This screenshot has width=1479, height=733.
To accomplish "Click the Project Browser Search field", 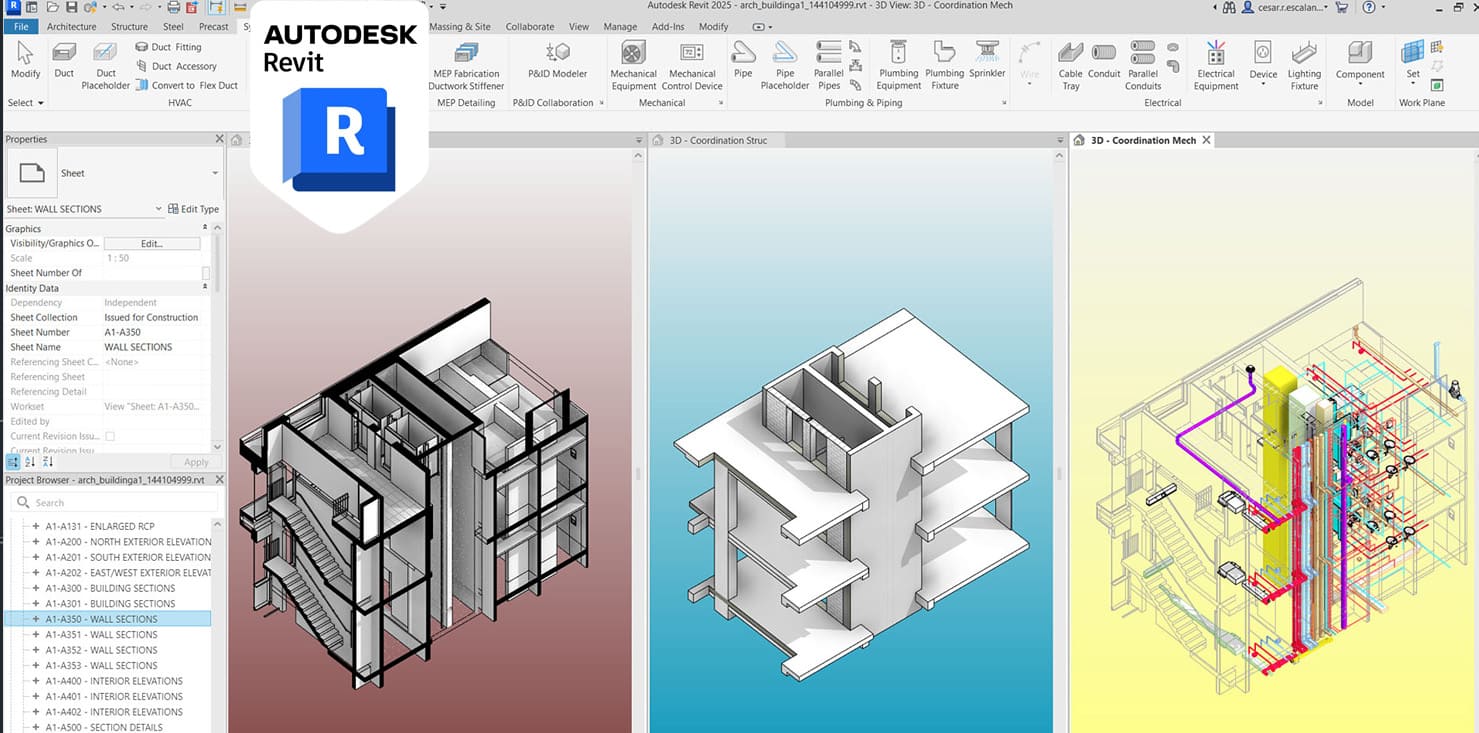I will pos(112,502).
